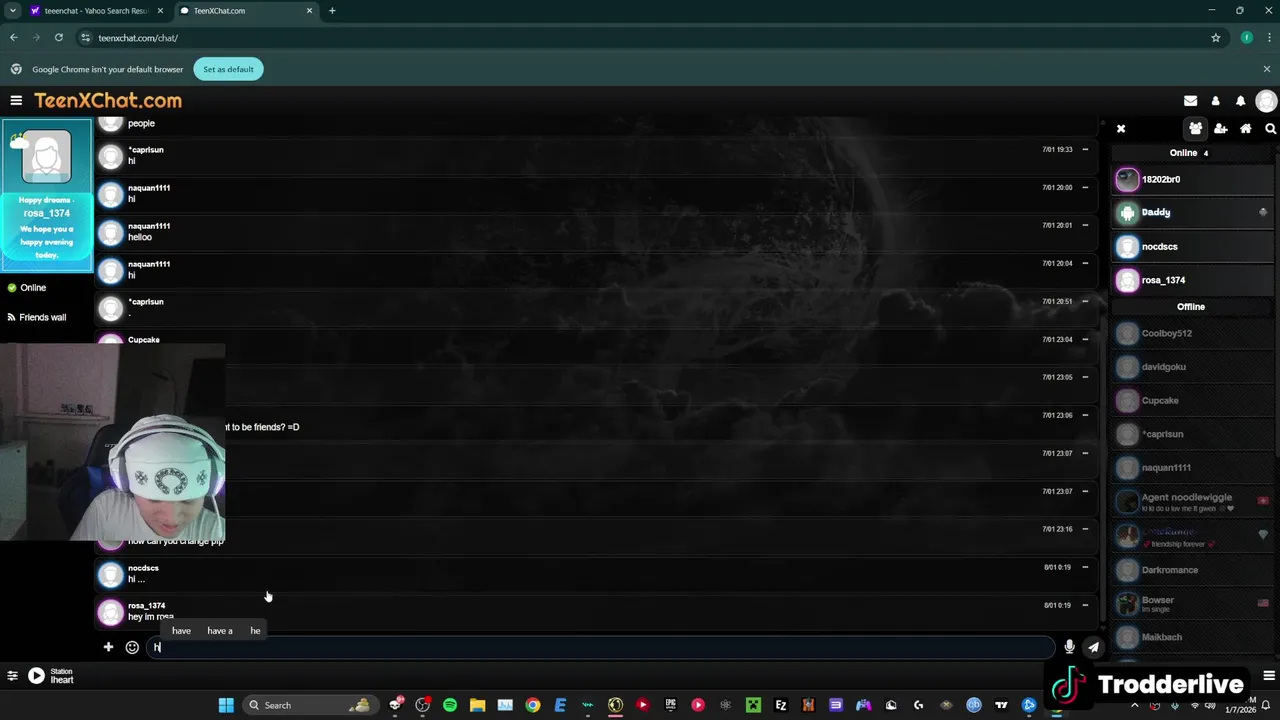Click rosa_1374 profile card avatar on left
Screen dimensions: 1280x720
click(x=47, y=157)
